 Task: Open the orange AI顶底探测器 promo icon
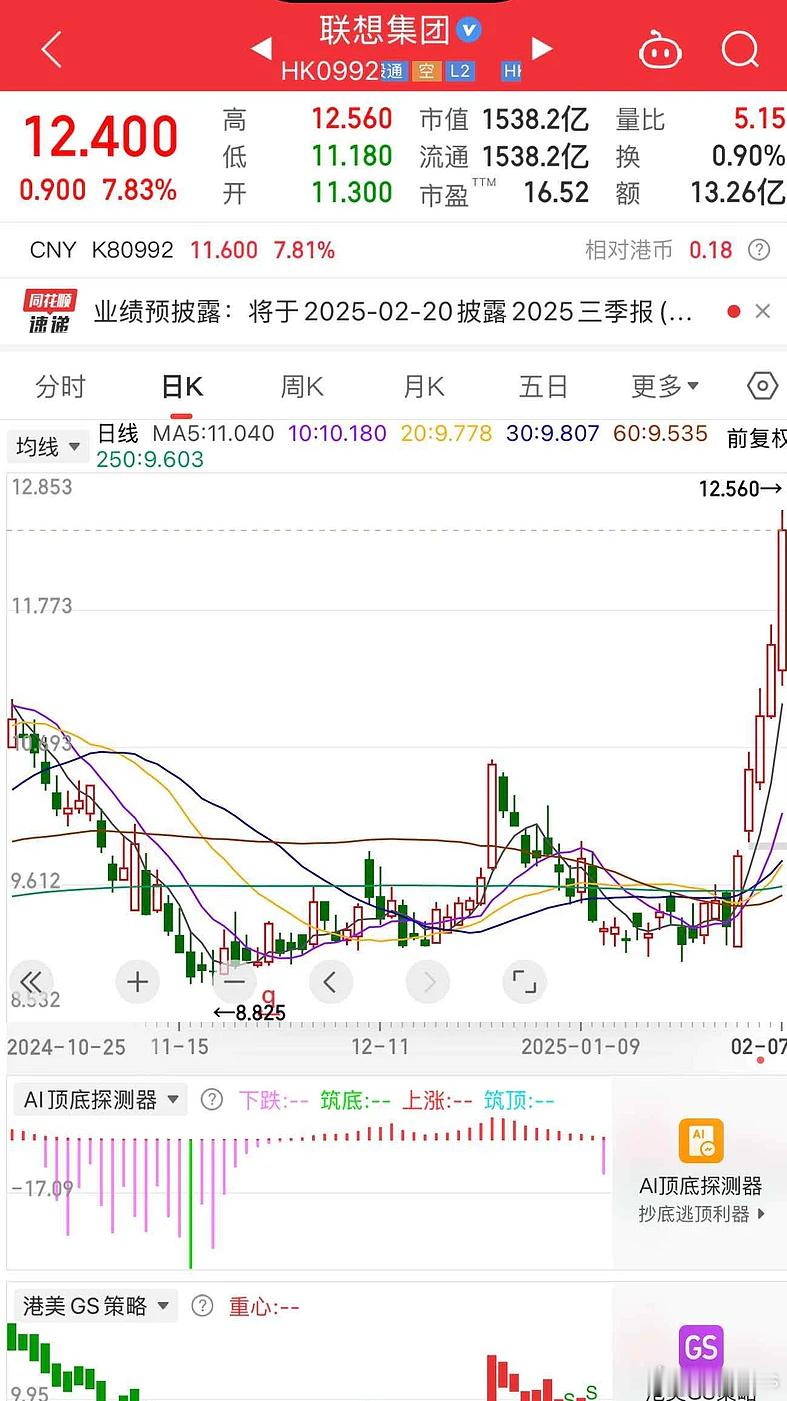(701, 1142)
